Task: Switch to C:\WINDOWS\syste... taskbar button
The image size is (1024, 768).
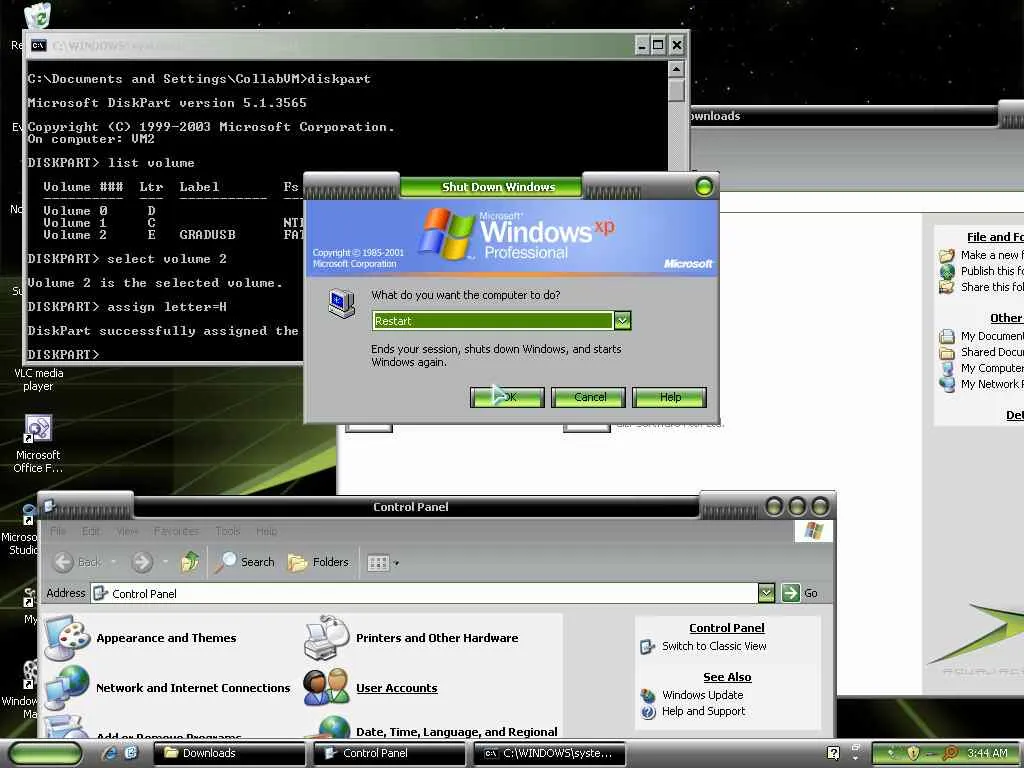Action: pyautogui.click(x=550, y=753)
